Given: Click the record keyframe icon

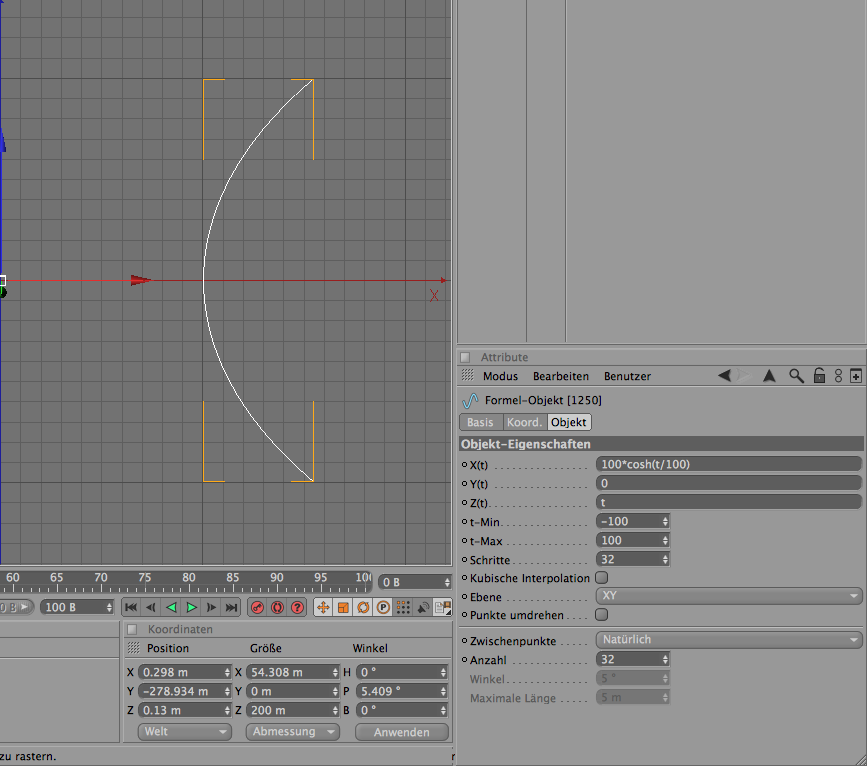Looking at the screenshot, I should (257, 607).
